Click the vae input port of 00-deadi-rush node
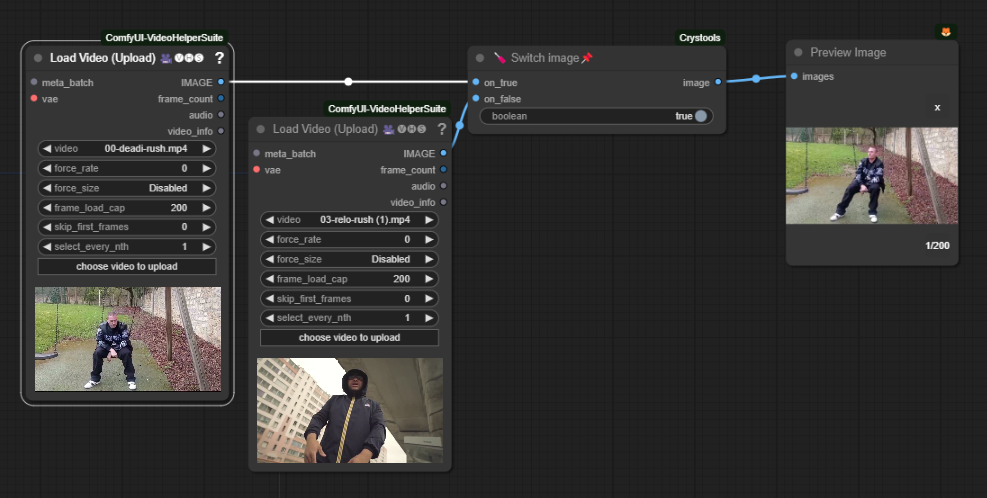This screenshot has width=987, height=498. coord(34,98)
